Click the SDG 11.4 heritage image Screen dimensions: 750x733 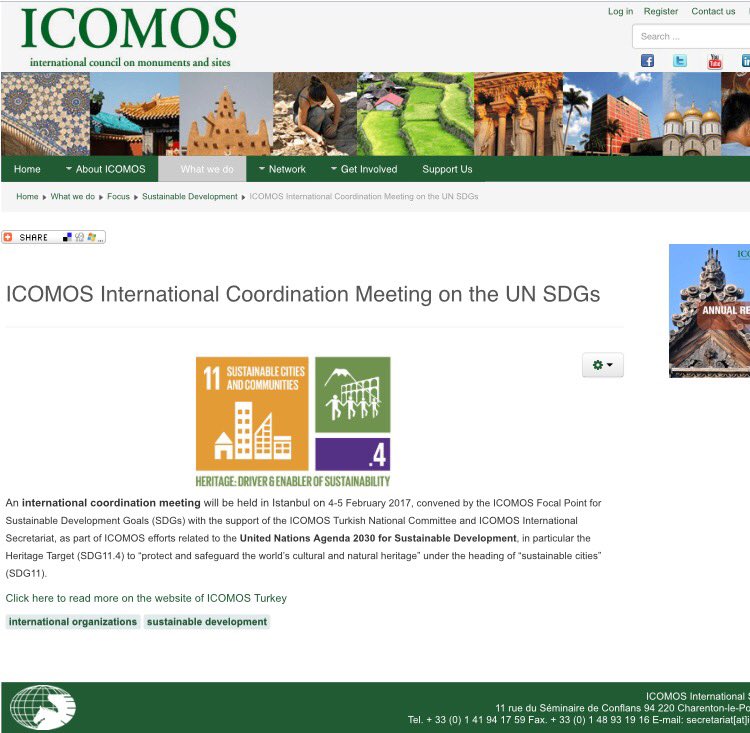tap(293, 422)
